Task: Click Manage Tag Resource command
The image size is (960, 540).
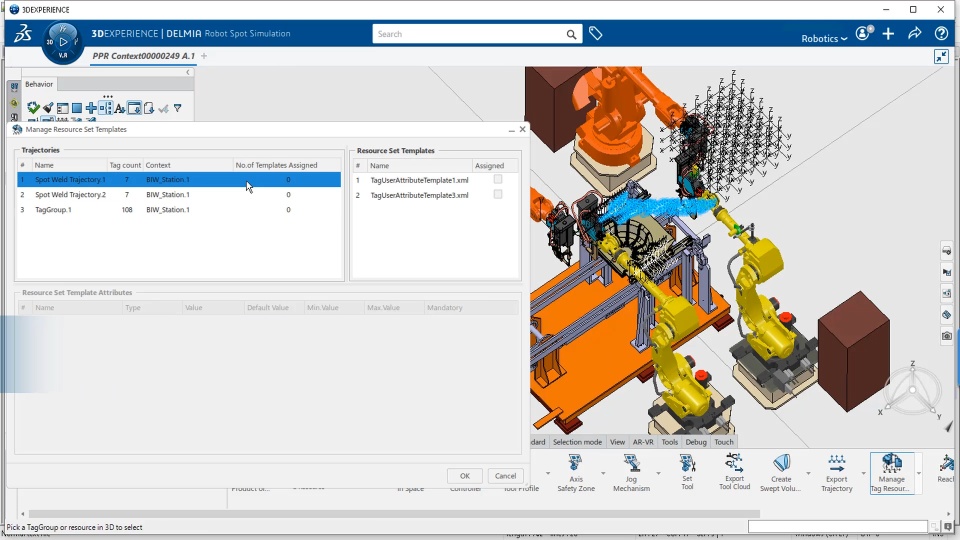Action: click(891, 473)
